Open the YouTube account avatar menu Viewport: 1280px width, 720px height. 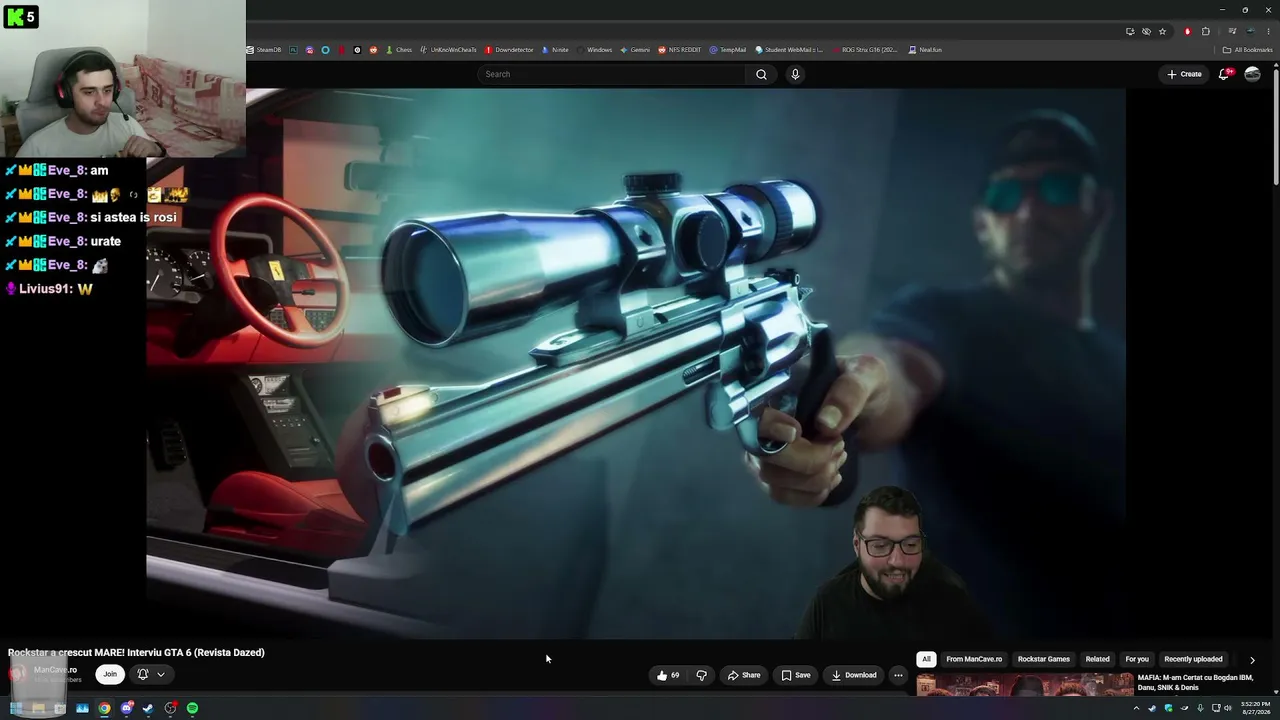(1252, 74)
